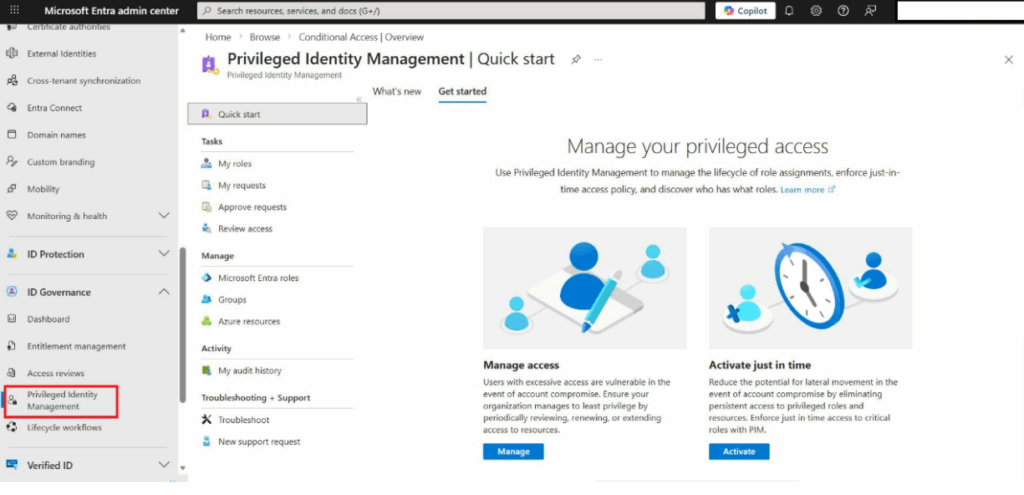Click the Entitlement management icon
Screen dimensions: 1024x495
(12, 346)
